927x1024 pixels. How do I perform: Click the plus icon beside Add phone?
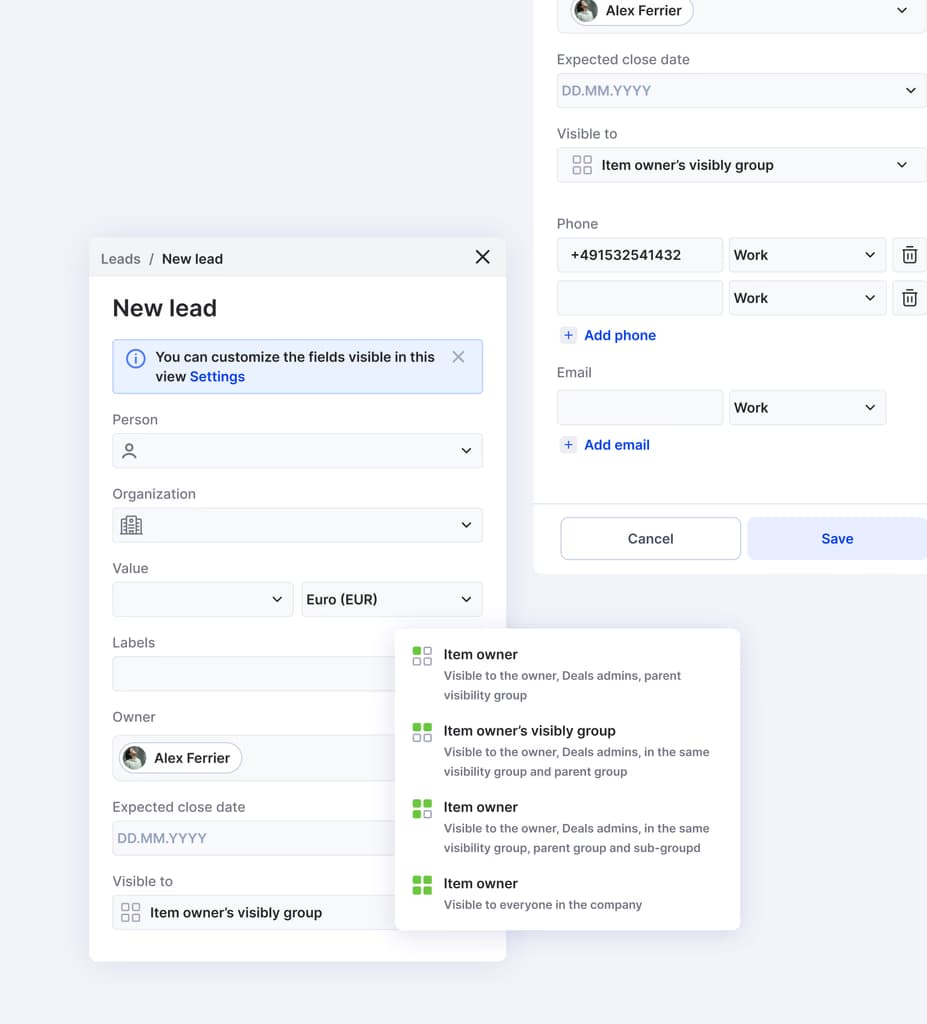click(568, 335)
